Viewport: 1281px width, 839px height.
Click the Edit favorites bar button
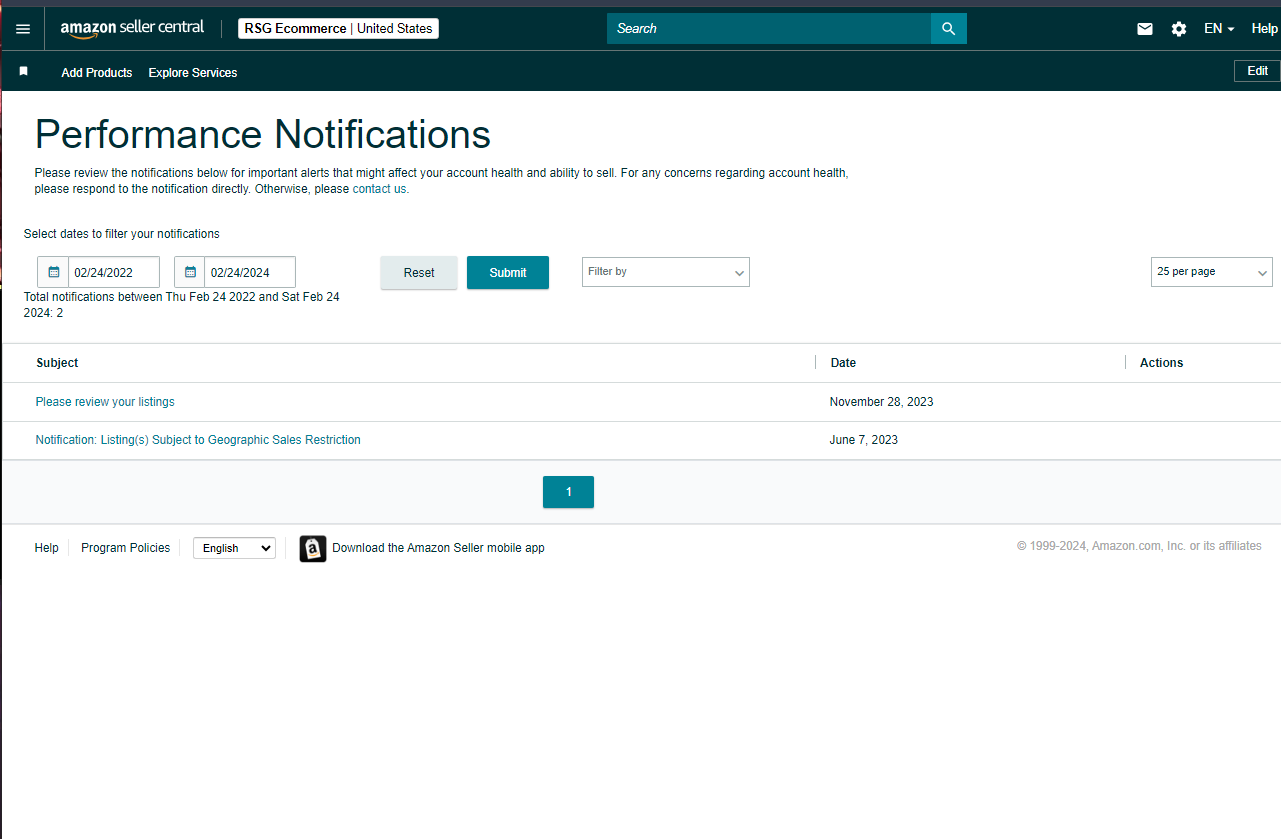pyautogui.click(x=1257, y=71)
